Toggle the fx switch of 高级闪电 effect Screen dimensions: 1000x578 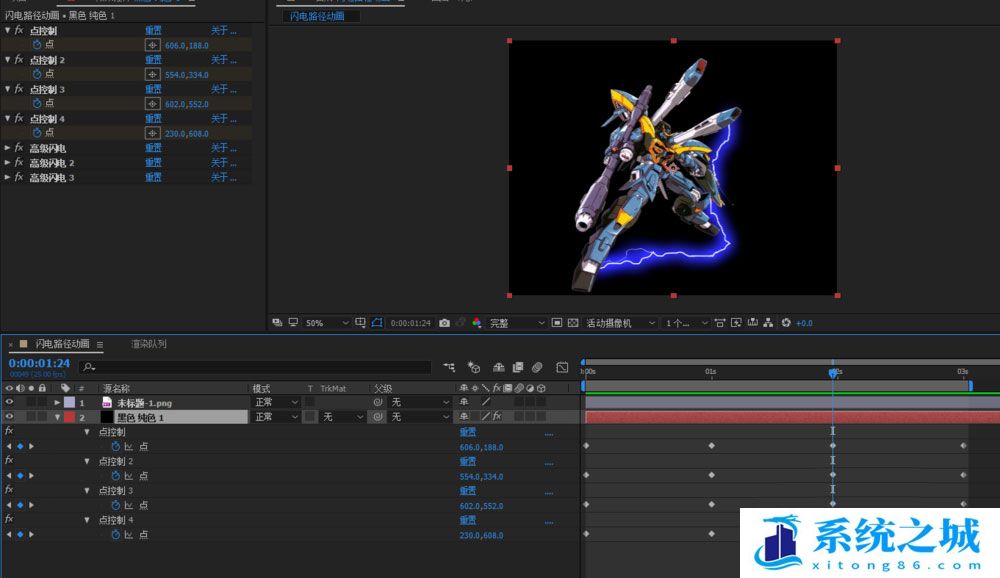[19, 147]
